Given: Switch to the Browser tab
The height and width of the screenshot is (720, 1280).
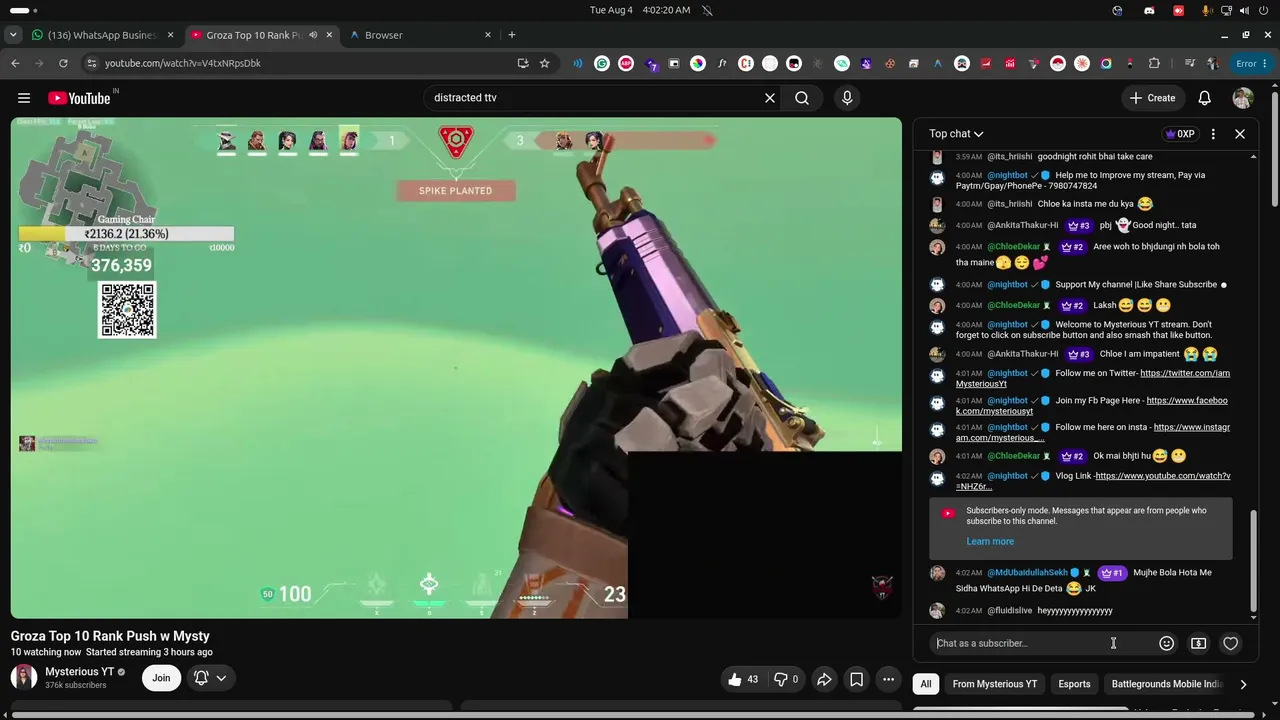Looking at the screenshot, I should (420, 35).
